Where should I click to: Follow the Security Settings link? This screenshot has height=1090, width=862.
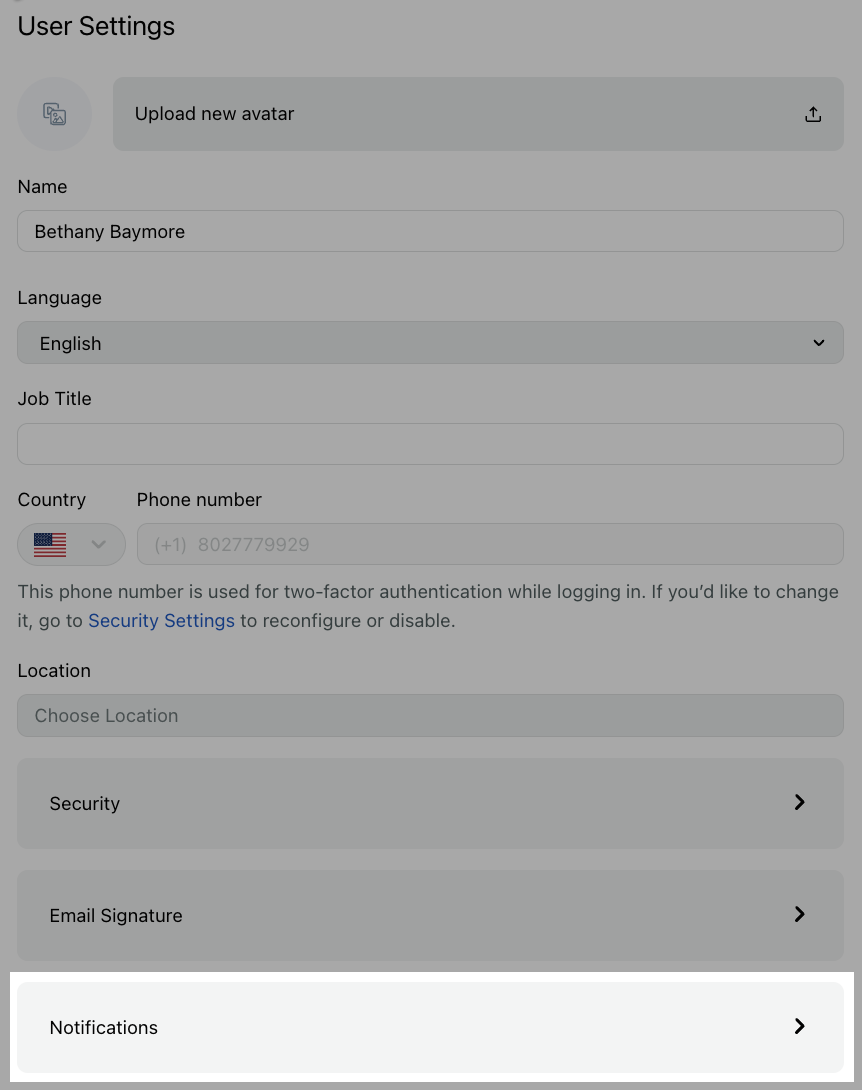pos(161,620)
